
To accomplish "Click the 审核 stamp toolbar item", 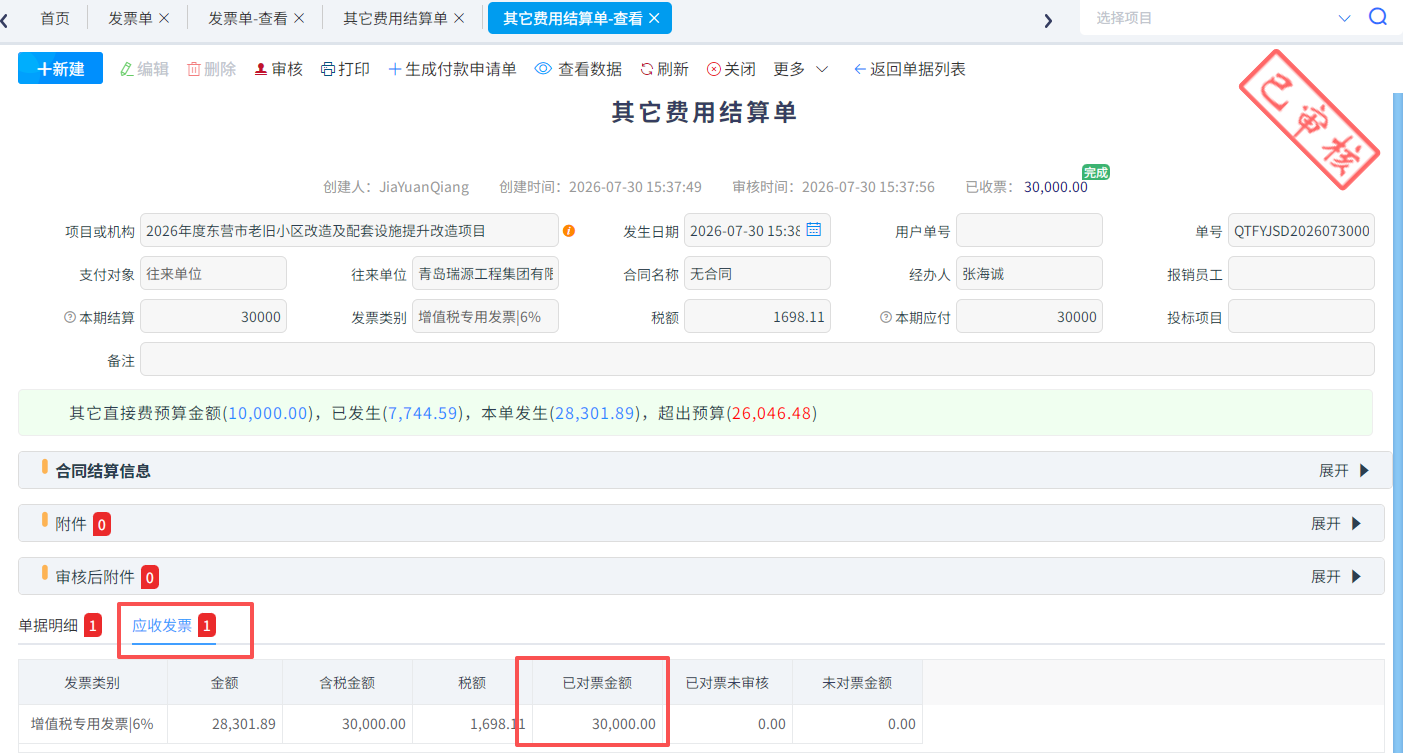I will pyautogui.click(x=278, y=69).
